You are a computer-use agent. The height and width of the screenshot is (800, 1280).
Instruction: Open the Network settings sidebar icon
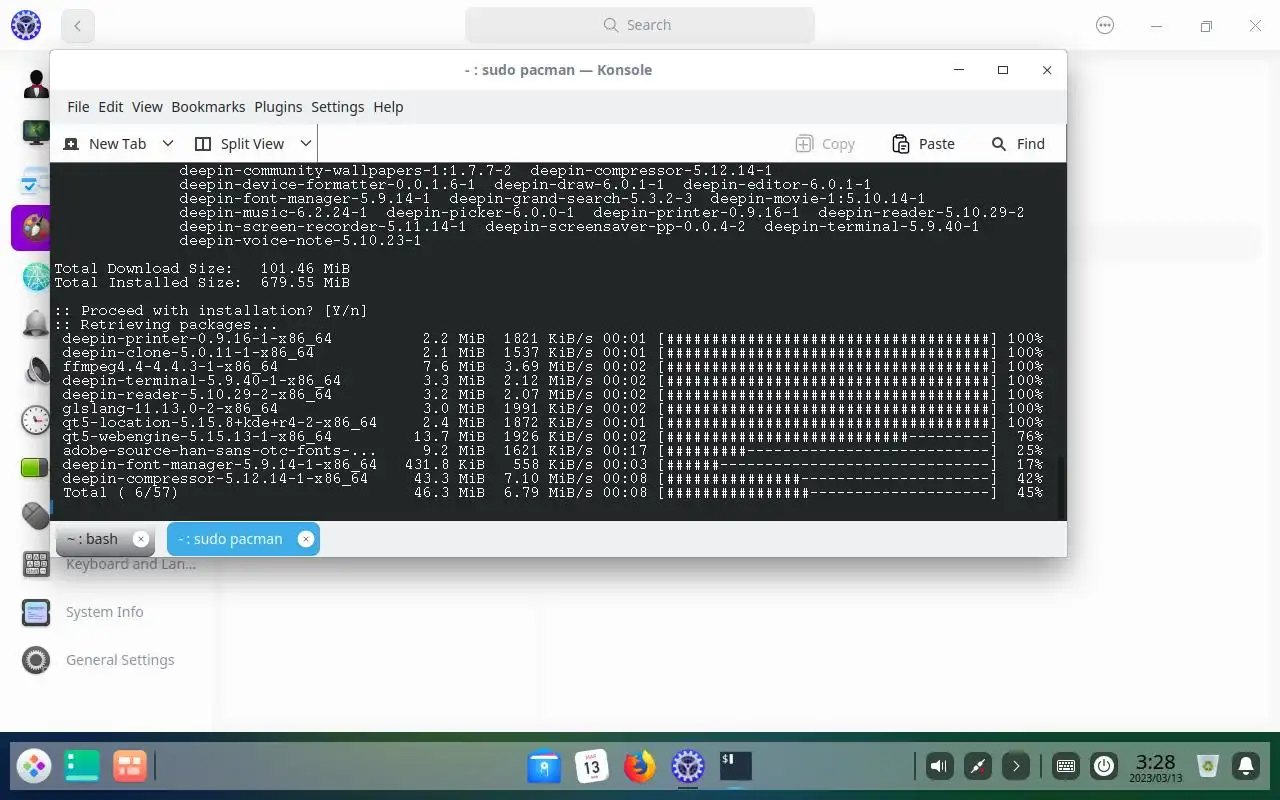tap(36, 276)
